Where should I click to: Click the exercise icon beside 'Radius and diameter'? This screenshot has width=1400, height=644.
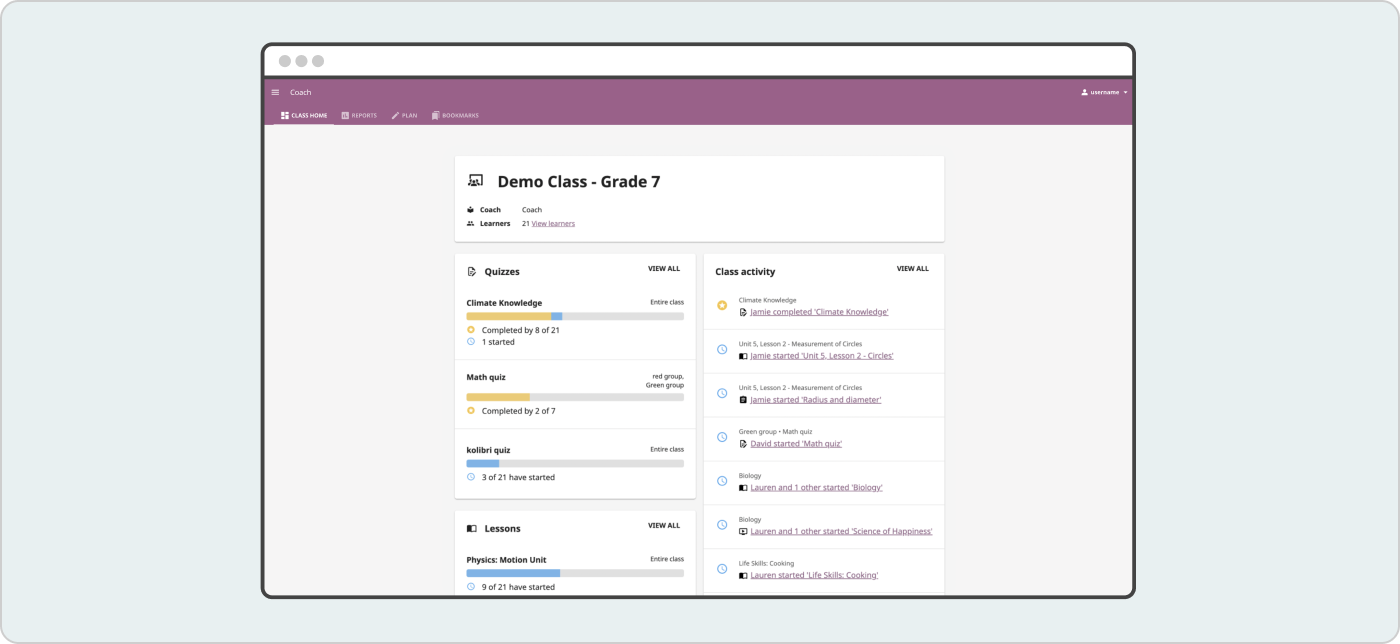point(741,399)
